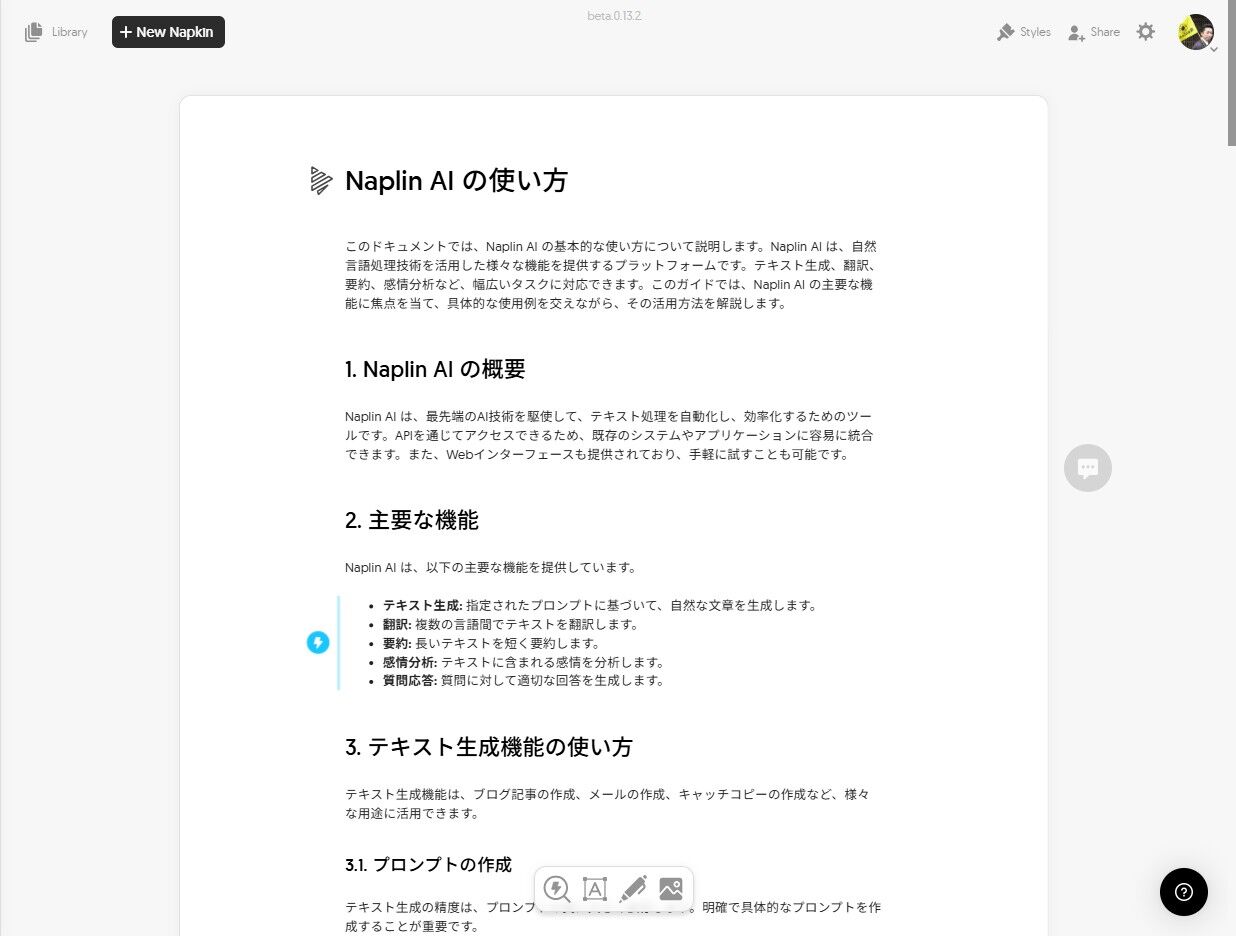Image resolution: width=1236 pixels, height=936 pixels.
Task: Select the pen sketch tool
Action: coord(633,888)
